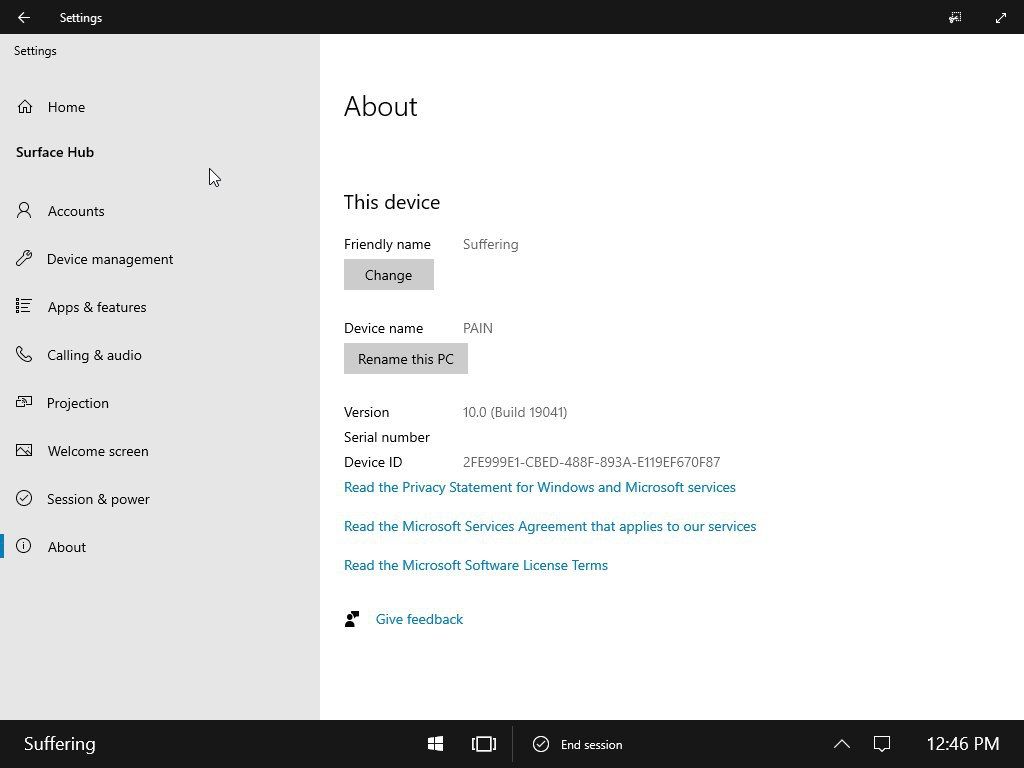The width and height of the screenshot is (1024, 768).
Task: Click Change button for Friendly name
Action: pyautogui.click(x=389, y=275)
